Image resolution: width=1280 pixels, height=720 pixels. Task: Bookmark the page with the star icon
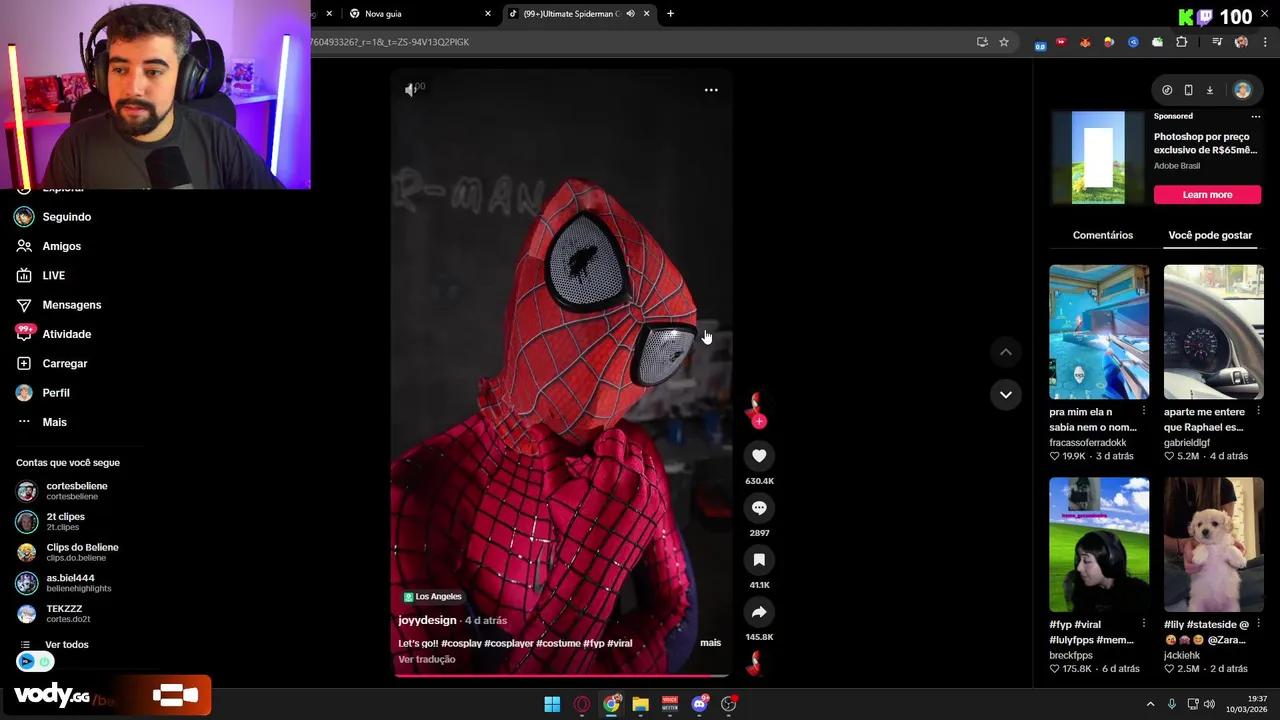pos(1004,42)
